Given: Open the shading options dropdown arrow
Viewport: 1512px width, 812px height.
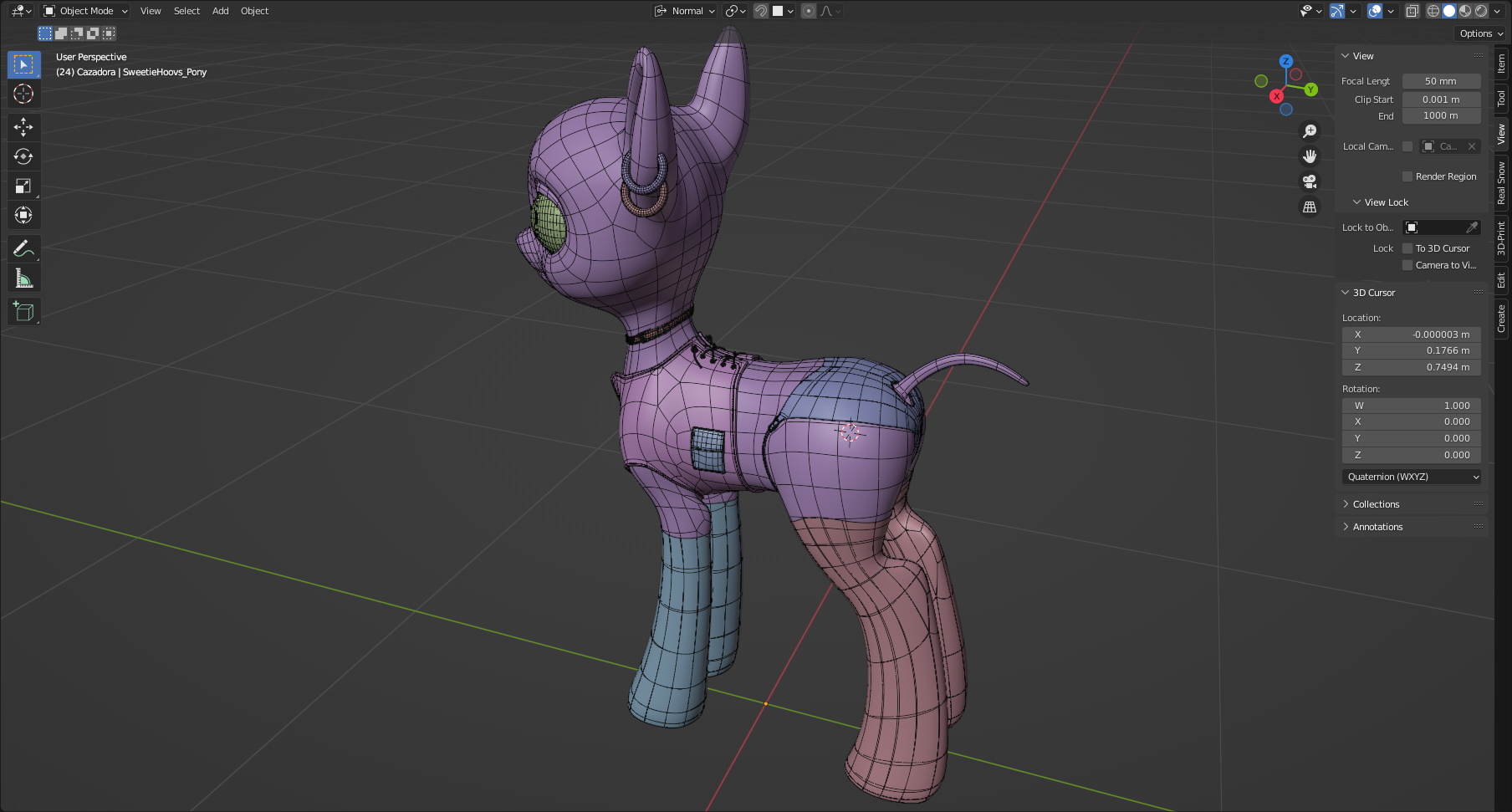Looking at the screenshot, I should [1498, 11].
